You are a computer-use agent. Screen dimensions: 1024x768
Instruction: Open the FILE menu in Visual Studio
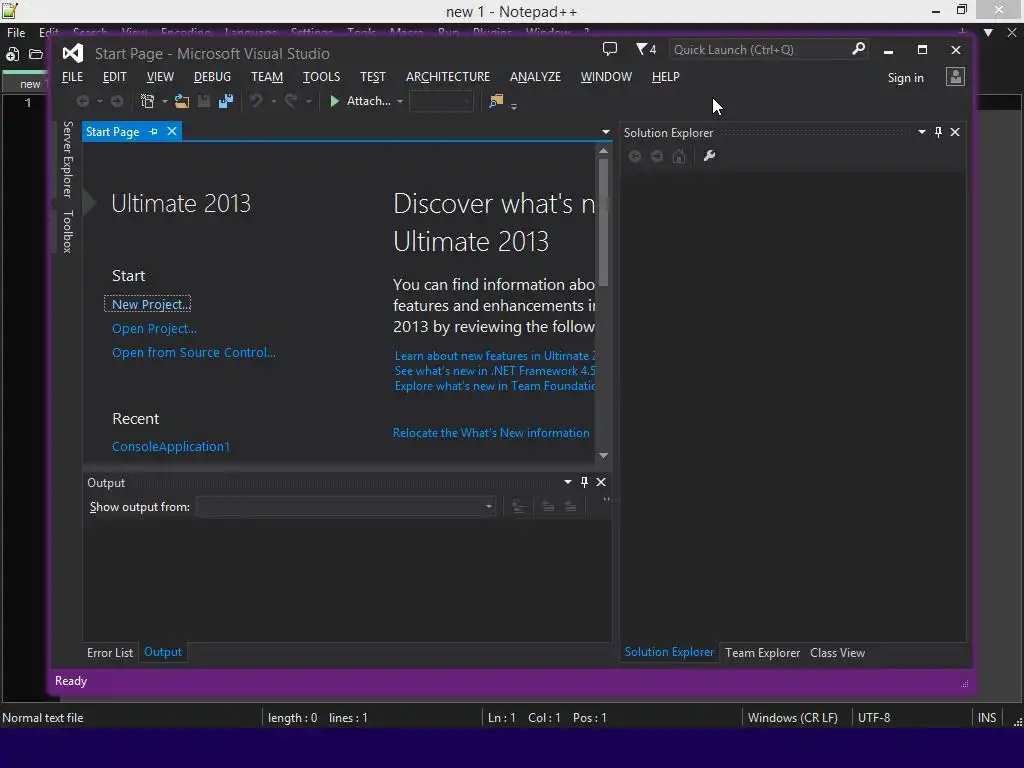click(x=72, y=77)
